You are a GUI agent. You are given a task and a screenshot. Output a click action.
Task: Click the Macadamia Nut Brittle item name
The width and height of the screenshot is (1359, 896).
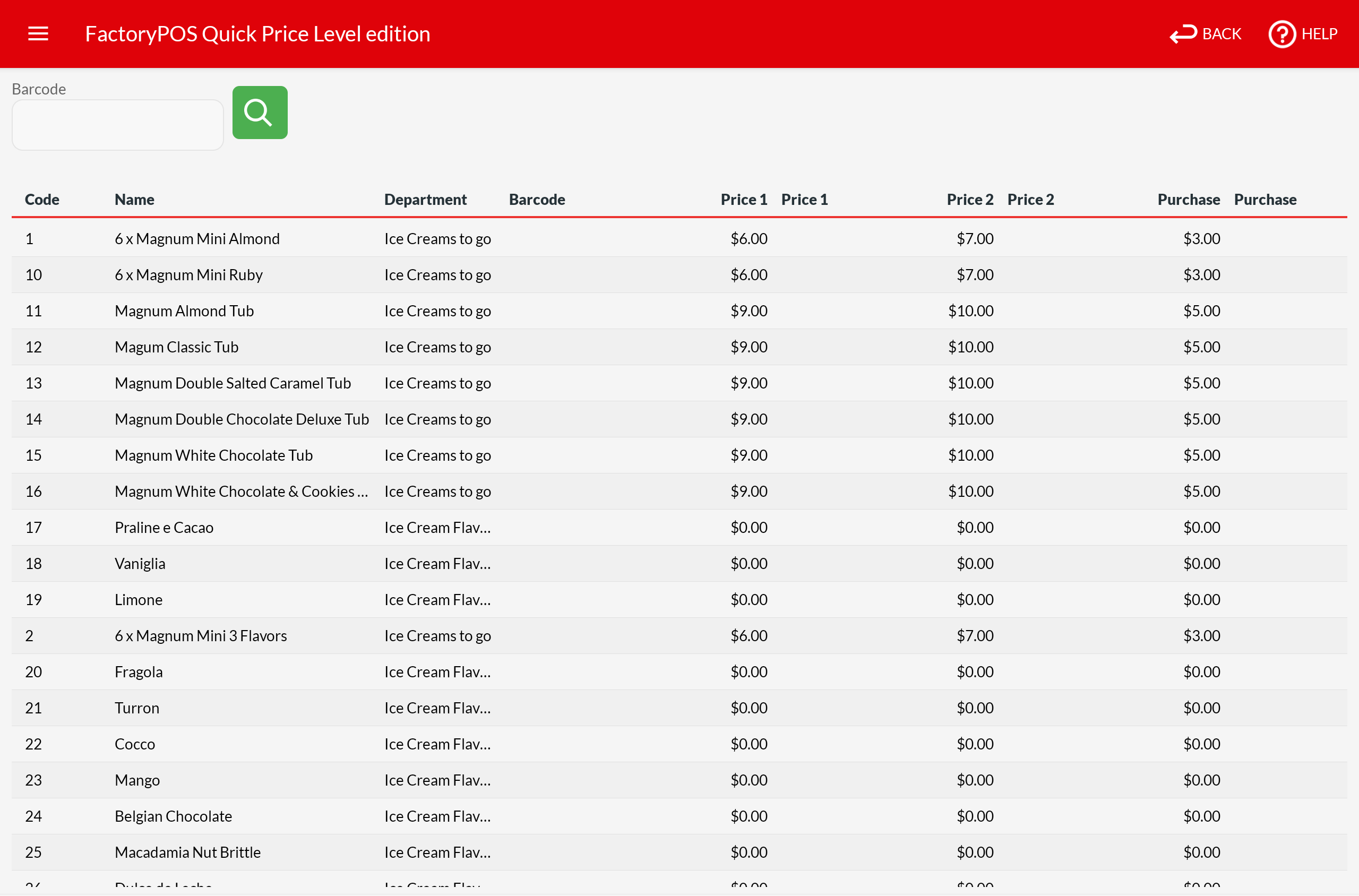tap(187, 852)
